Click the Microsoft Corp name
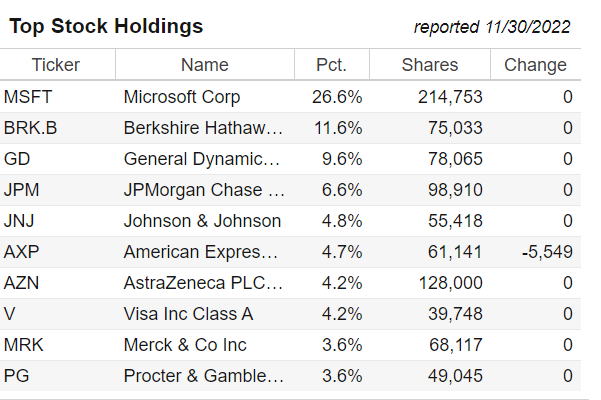The width and height of the screenshot is (601, 400). coord(182,97)
